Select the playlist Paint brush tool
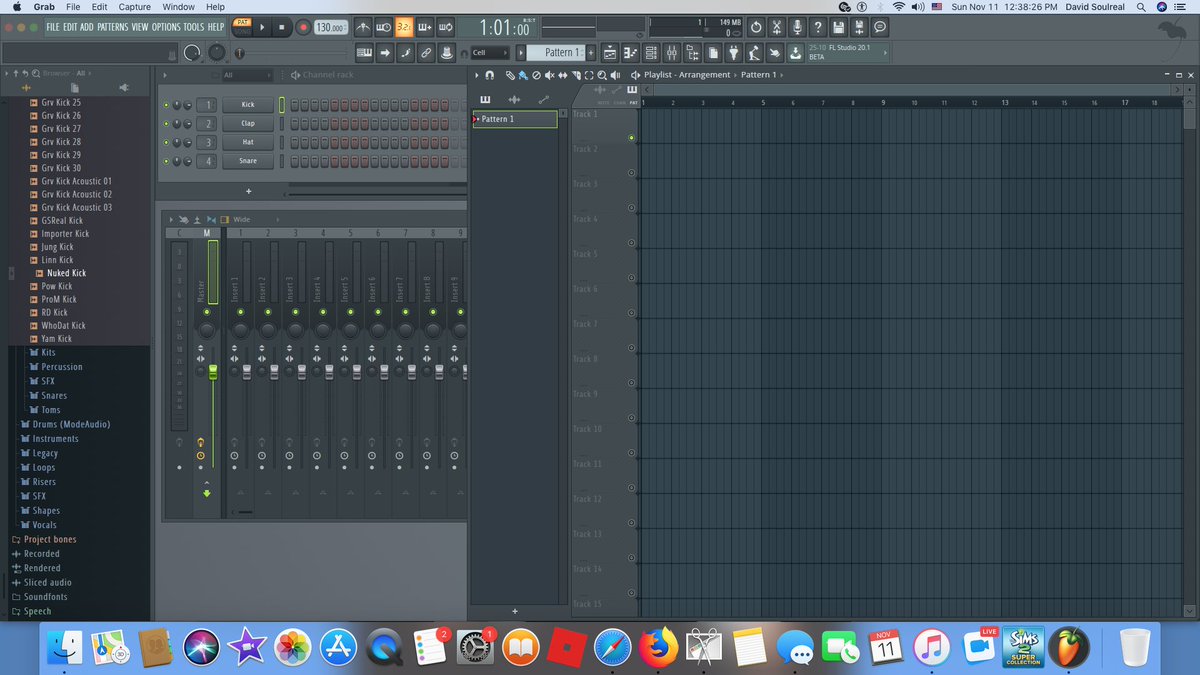The height and width of the screenshot is (675, 1200). point(522,75)
